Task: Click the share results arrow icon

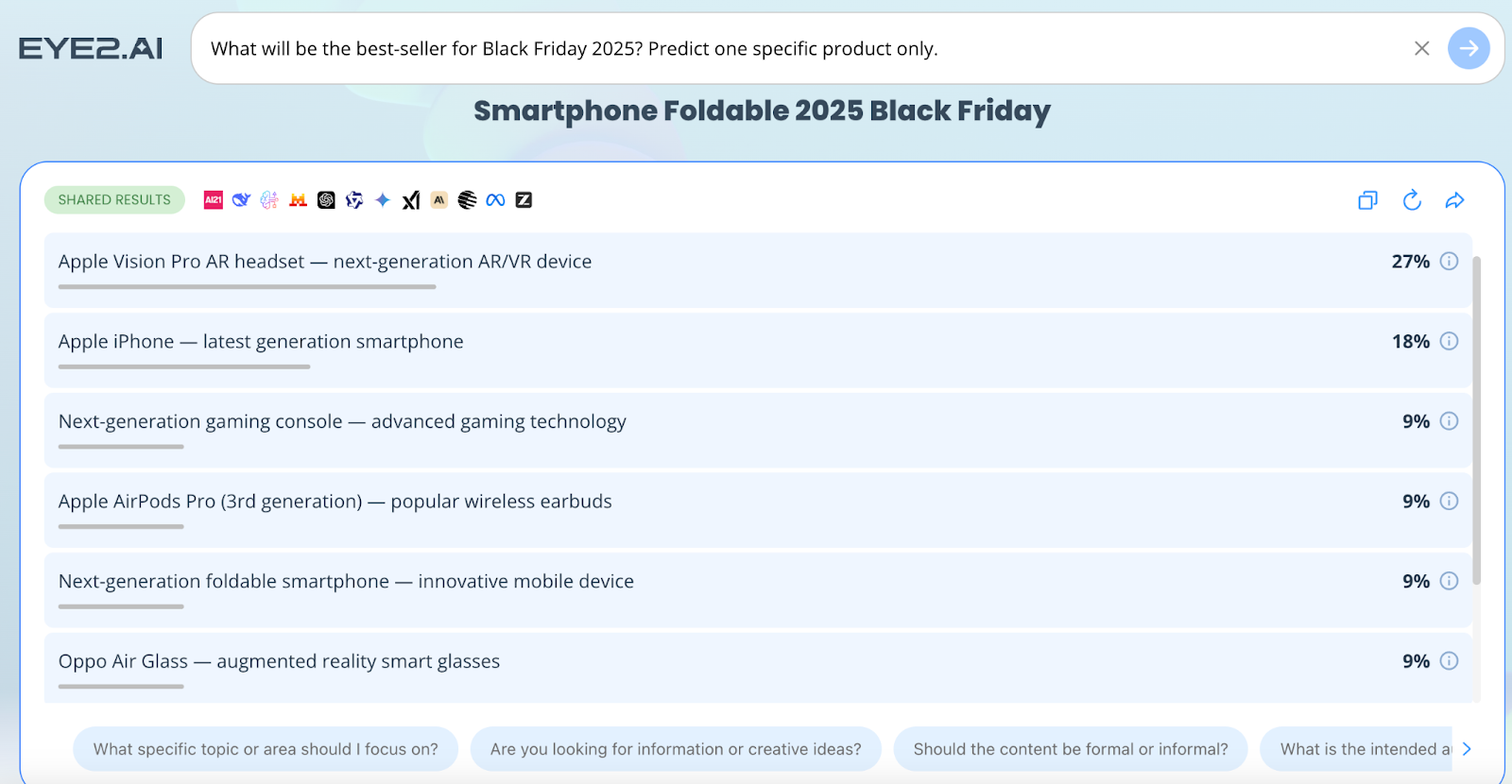Action: (x=1454, y=200)
